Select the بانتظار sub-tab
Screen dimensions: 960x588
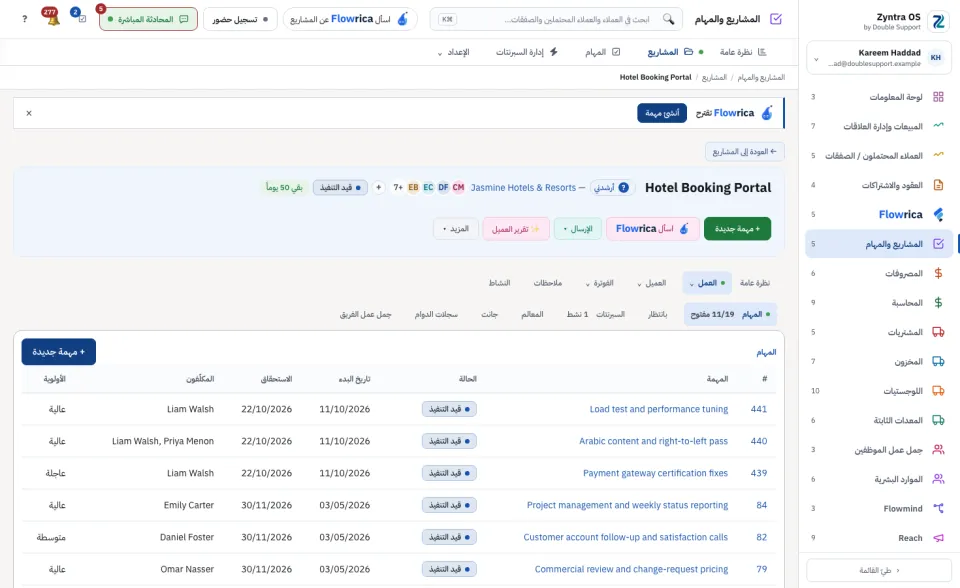pos(658,314)
